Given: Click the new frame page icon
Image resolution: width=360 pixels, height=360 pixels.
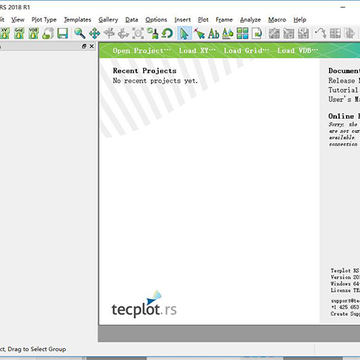Looking at the screenshot, I should 257,33.
